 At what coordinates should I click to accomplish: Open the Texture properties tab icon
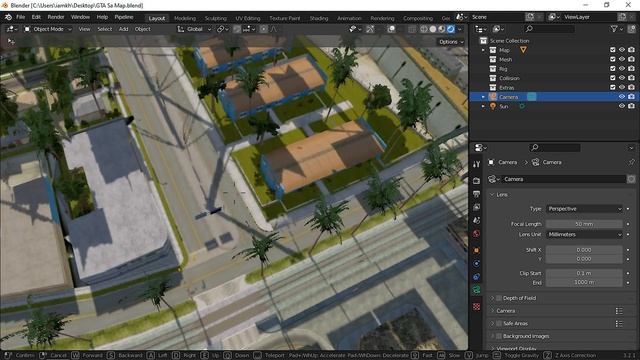[x=476, y=307]
